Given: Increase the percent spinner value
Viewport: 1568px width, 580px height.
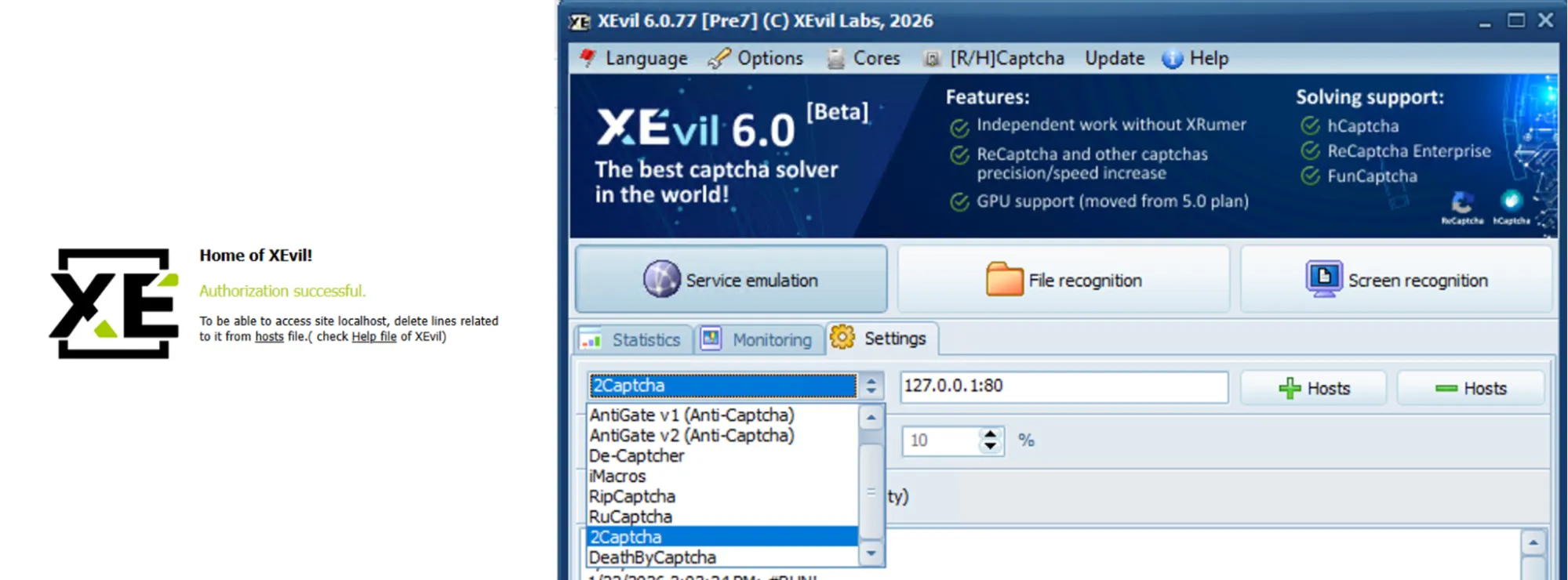Looking at the screenshot, I should pyautogui.click(x=991, y=434).
